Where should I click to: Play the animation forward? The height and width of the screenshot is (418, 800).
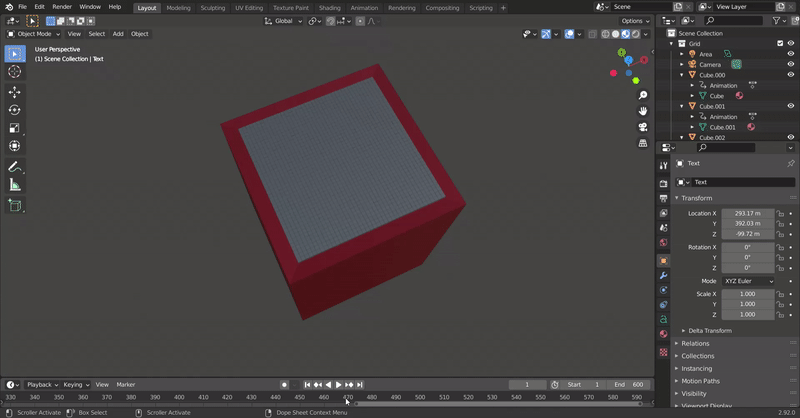(338, 385)
